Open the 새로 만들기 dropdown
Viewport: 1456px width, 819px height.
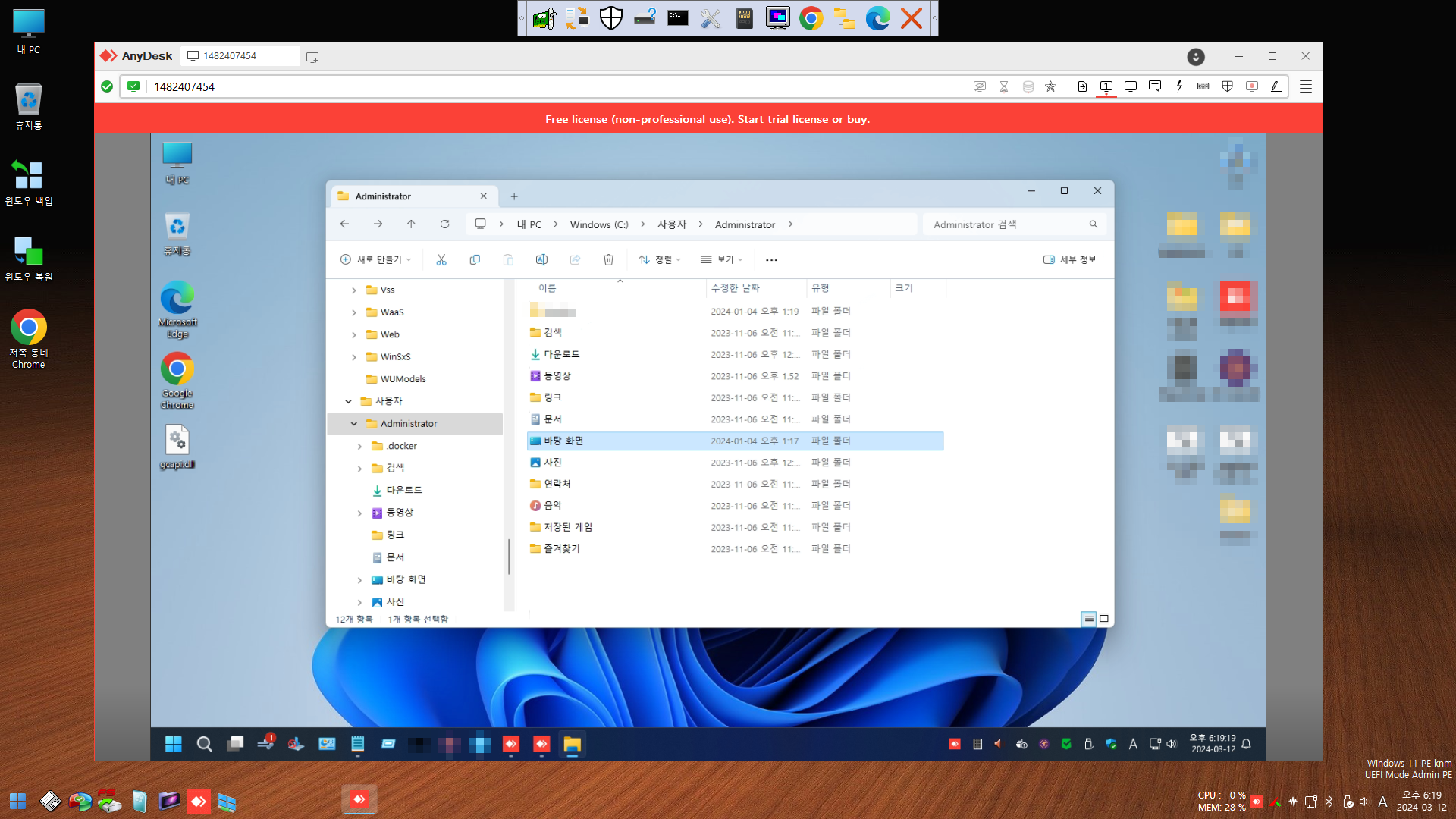[x=376, y=260]
